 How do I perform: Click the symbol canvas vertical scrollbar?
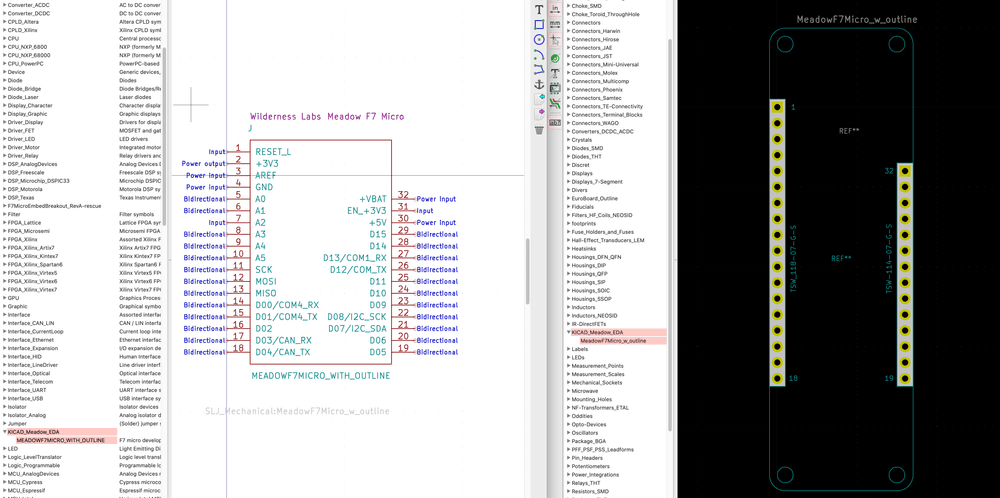click(527, 271)
